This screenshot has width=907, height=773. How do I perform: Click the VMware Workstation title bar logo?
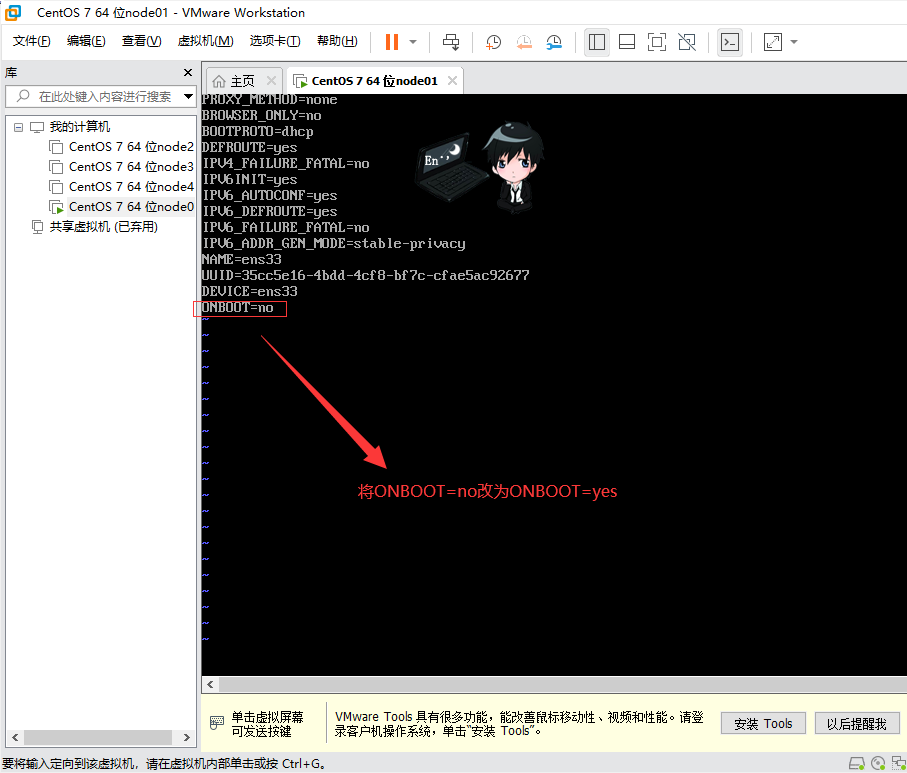(x=13, y=12)
